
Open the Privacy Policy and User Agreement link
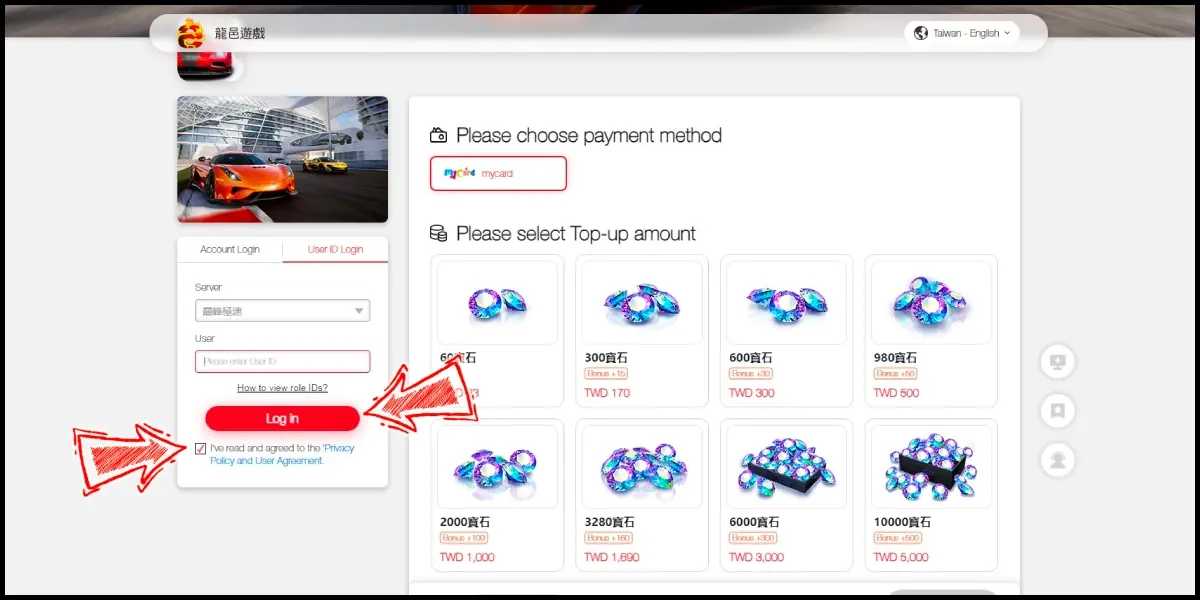[283, 455]
